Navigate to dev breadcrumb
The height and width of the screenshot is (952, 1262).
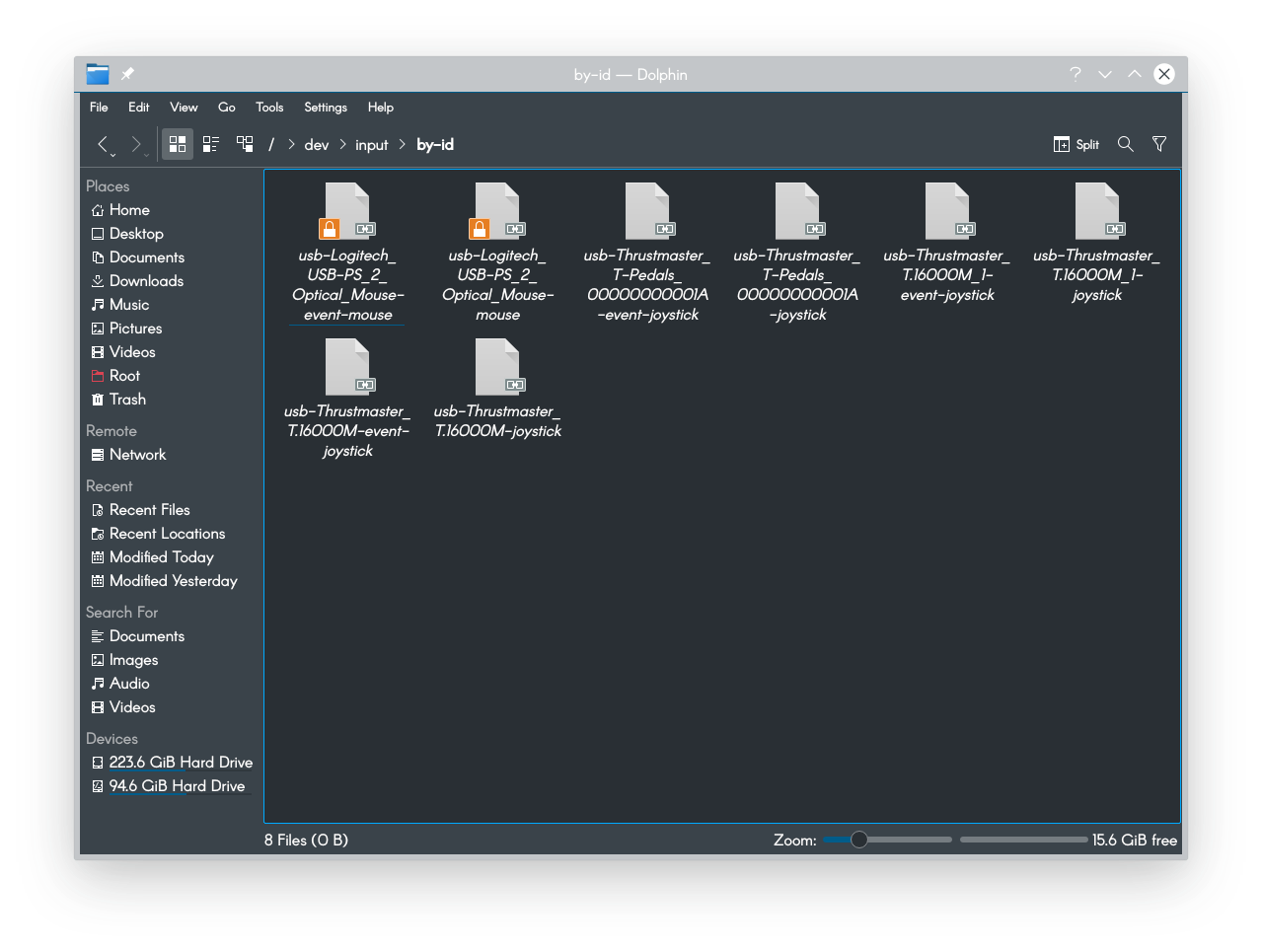point(317,144)
